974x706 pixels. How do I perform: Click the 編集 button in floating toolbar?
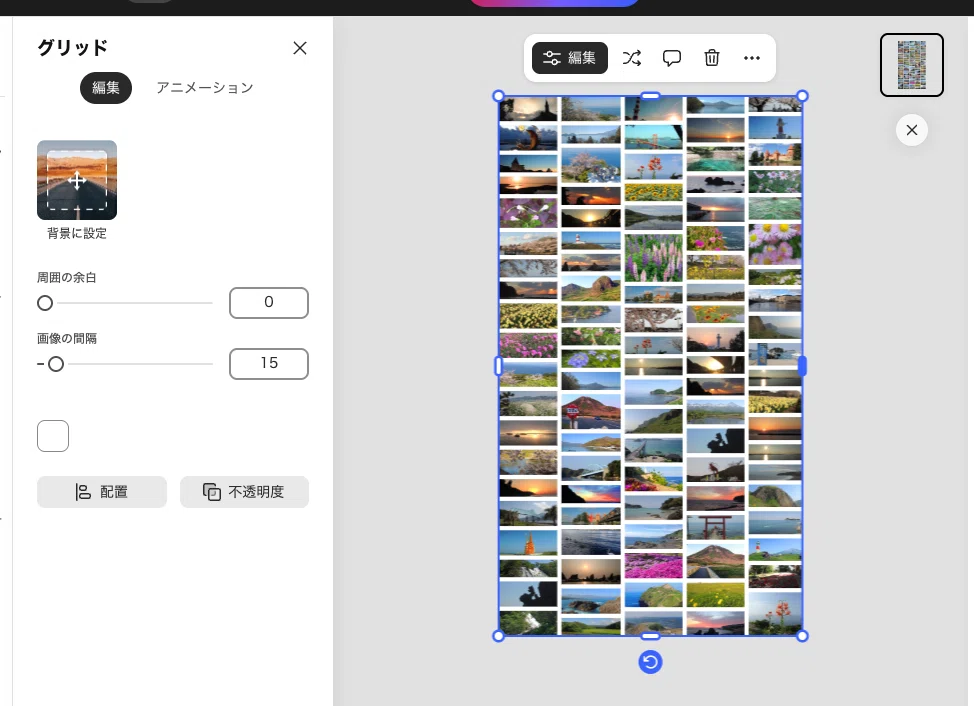click(x=570, y=58)
